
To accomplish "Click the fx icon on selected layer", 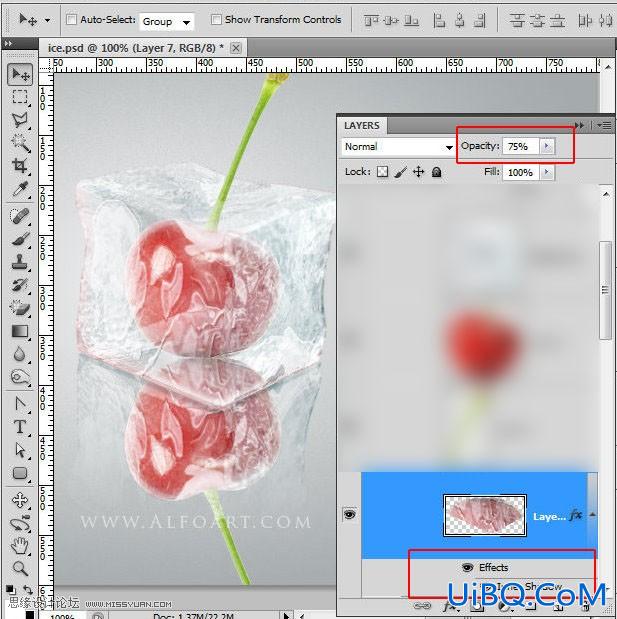I will pos(576,515).
